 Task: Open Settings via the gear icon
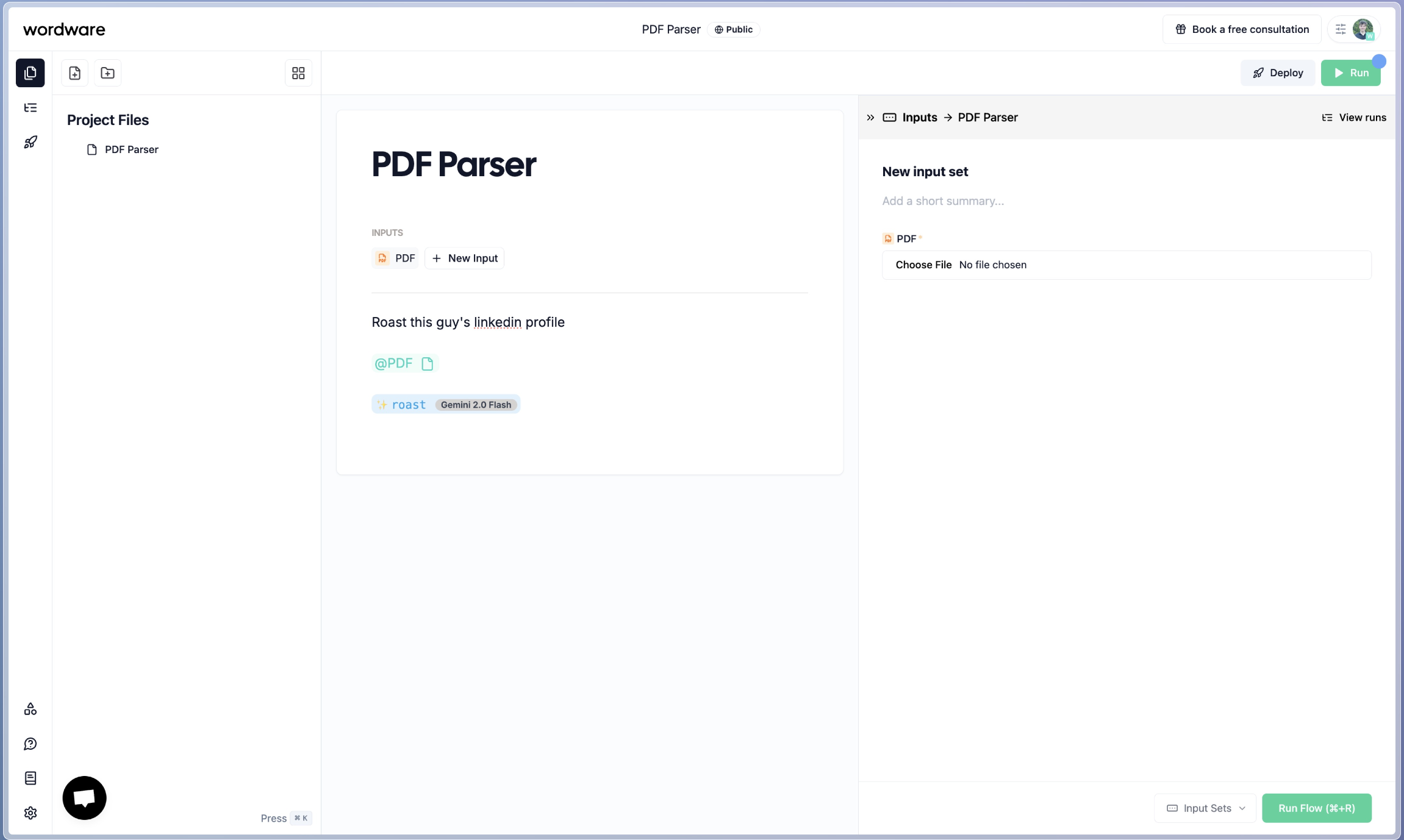click(30, 813)
